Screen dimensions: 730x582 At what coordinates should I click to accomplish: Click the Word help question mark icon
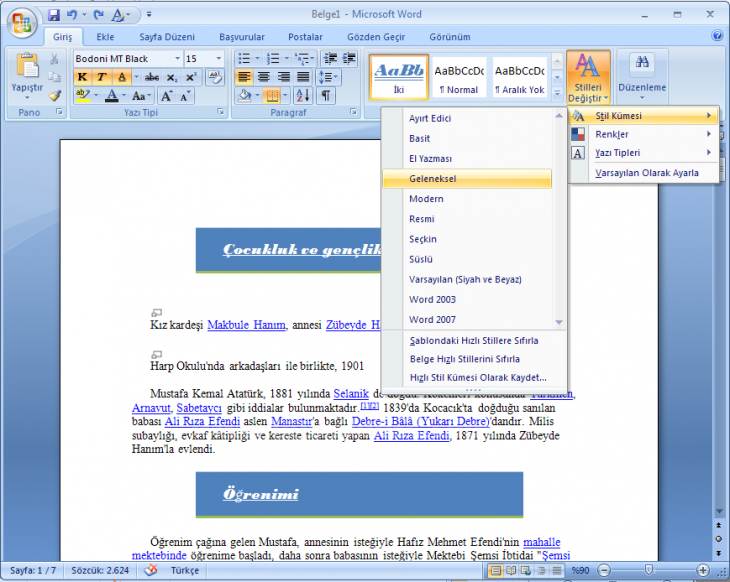(x=717, y=36)
